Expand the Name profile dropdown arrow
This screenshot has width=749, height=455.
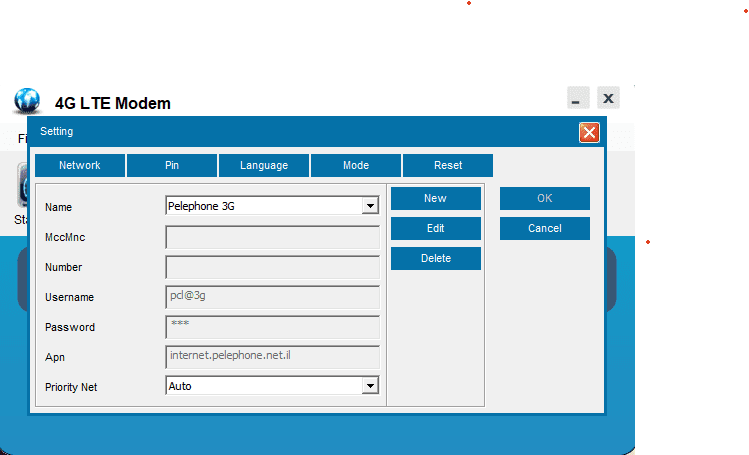click(370, 206)
